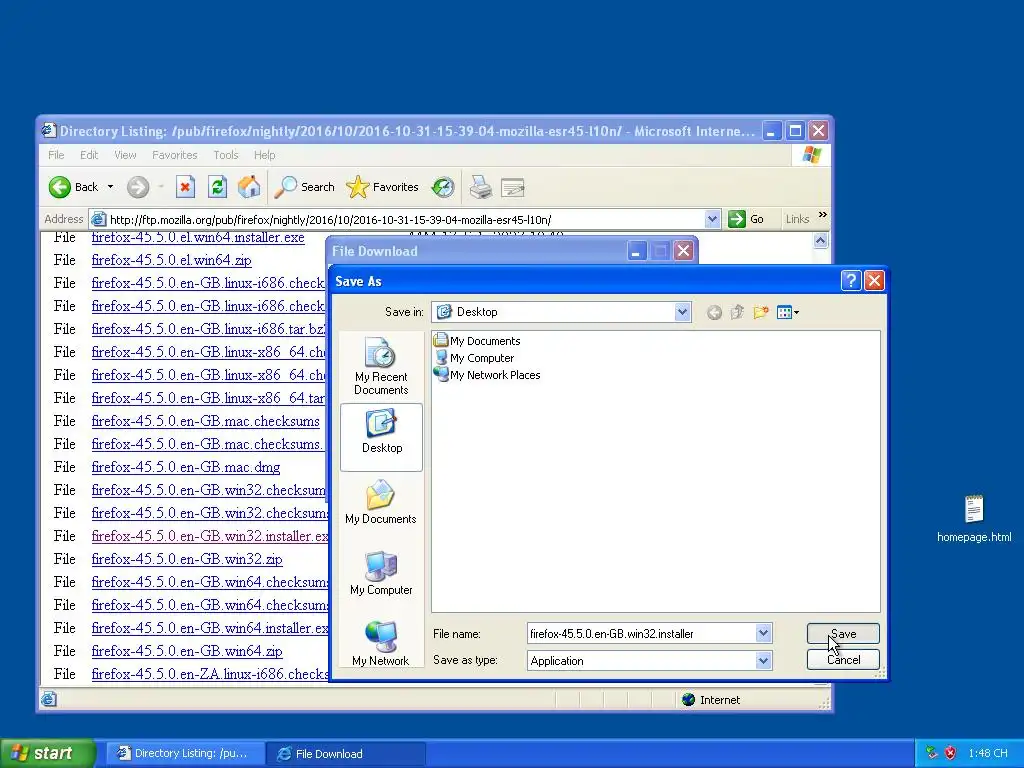Screen dimensions: 1024x768
Task: Select My Computer in the file list
Action: coord(475,358)
